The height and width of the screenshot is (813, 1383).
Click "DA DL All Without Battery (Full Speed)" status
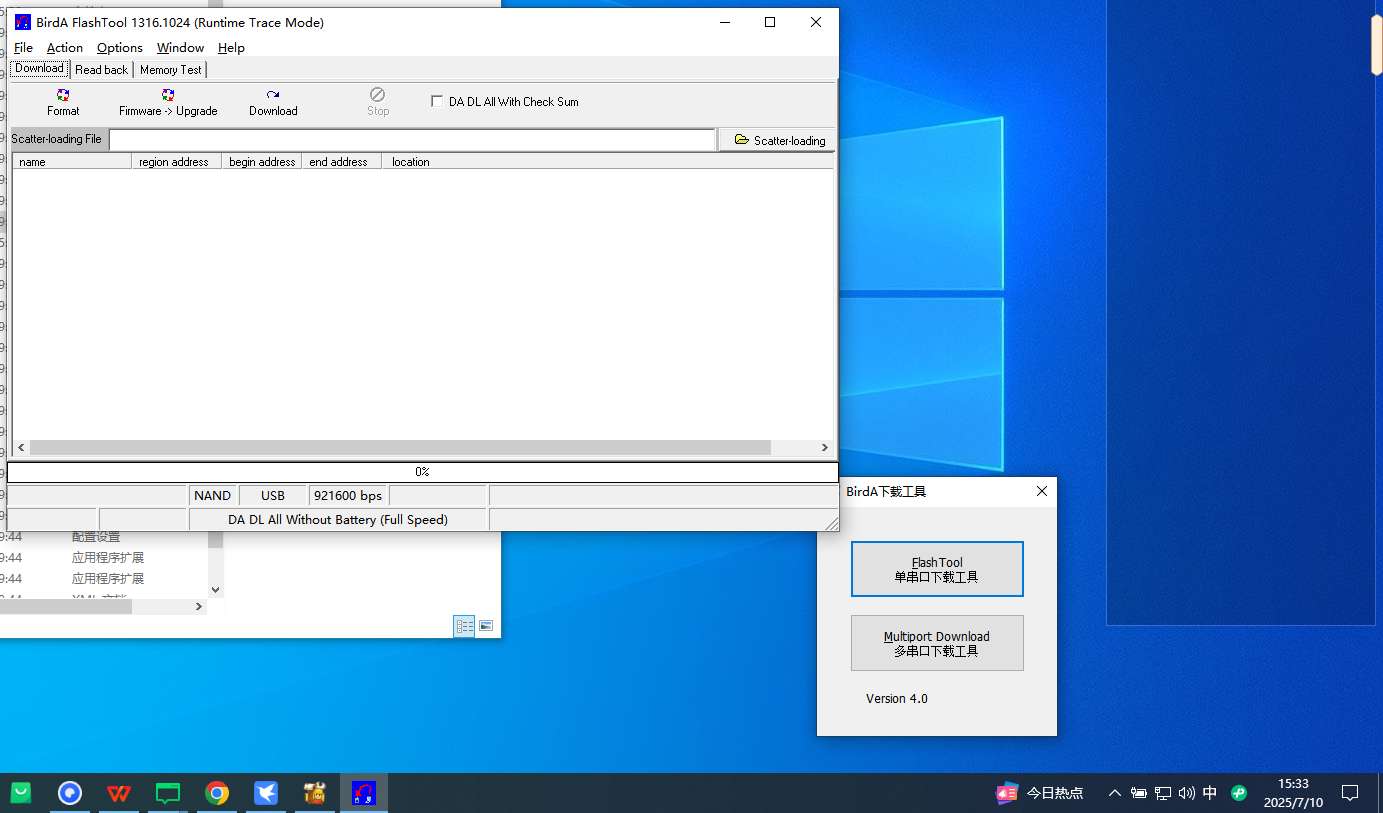[x=338, y=519]
